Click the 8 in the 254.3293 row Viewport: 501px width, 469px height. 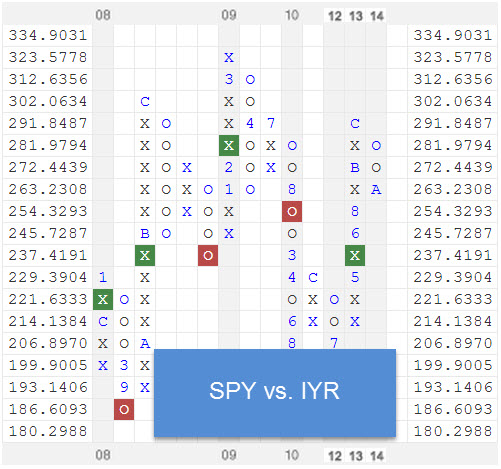[x=355, y=211]
